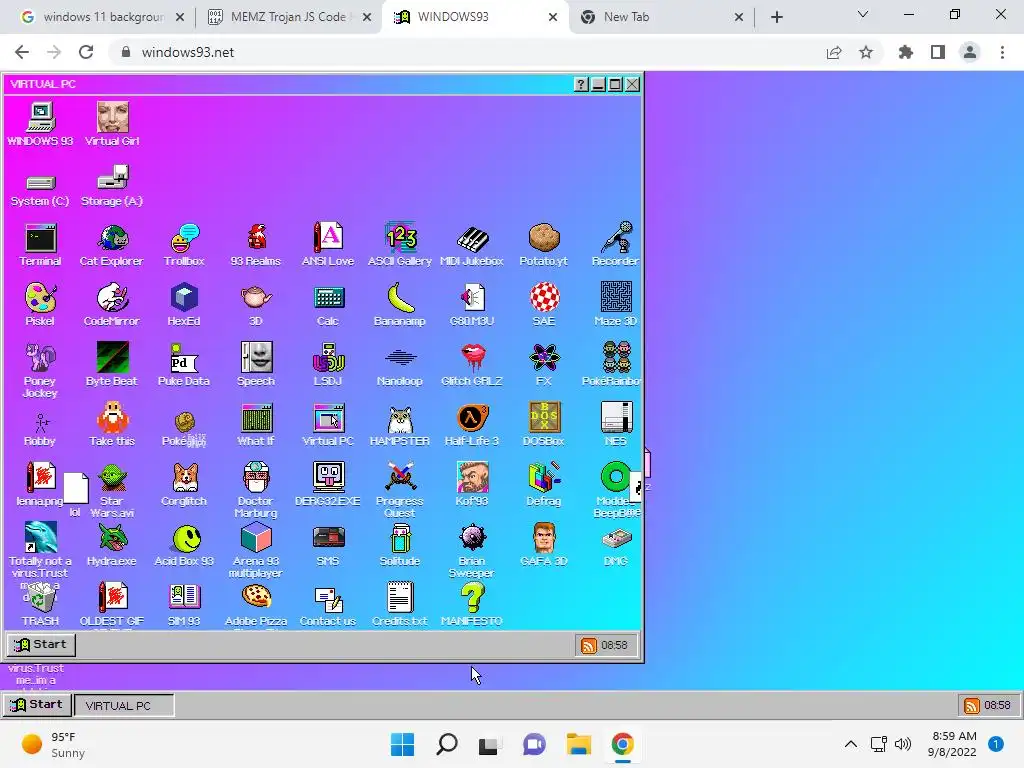Go back to previous page in Chrome
Image resolution: width=1024 pixels, height=768 pixels.
[x=22, y=52]
